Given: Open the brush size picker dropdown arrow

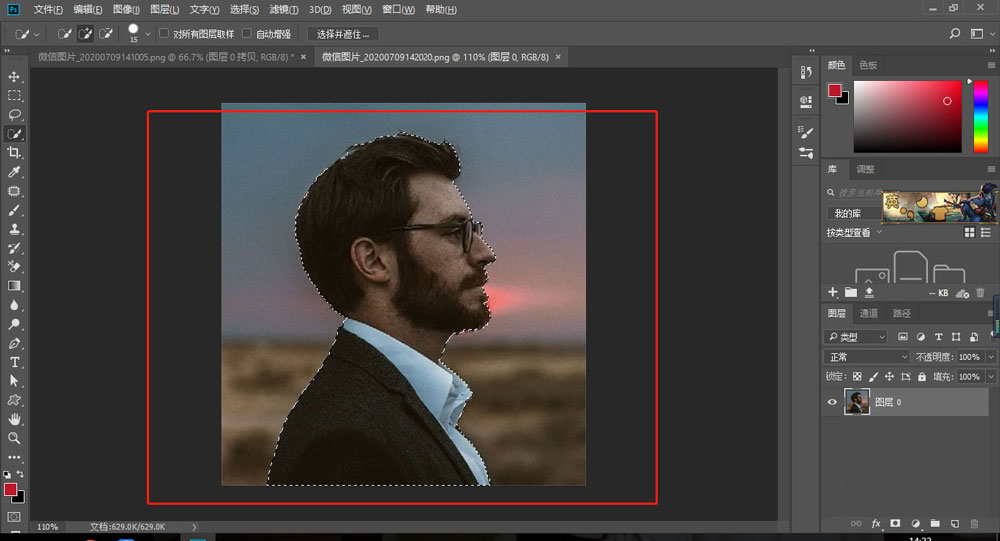Looking at the screenshot, I should click(x=148, y=34).
